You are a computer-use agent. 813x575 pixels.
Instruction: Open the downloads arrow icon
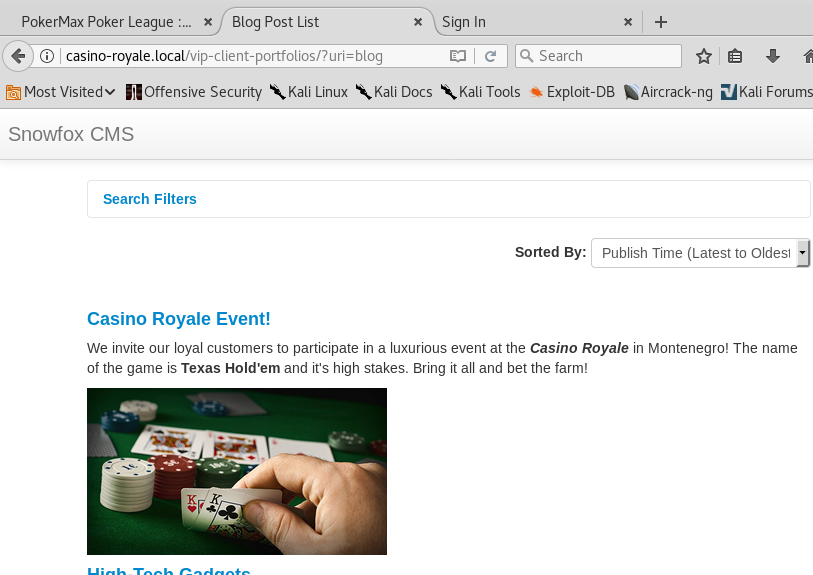[773, 56]
